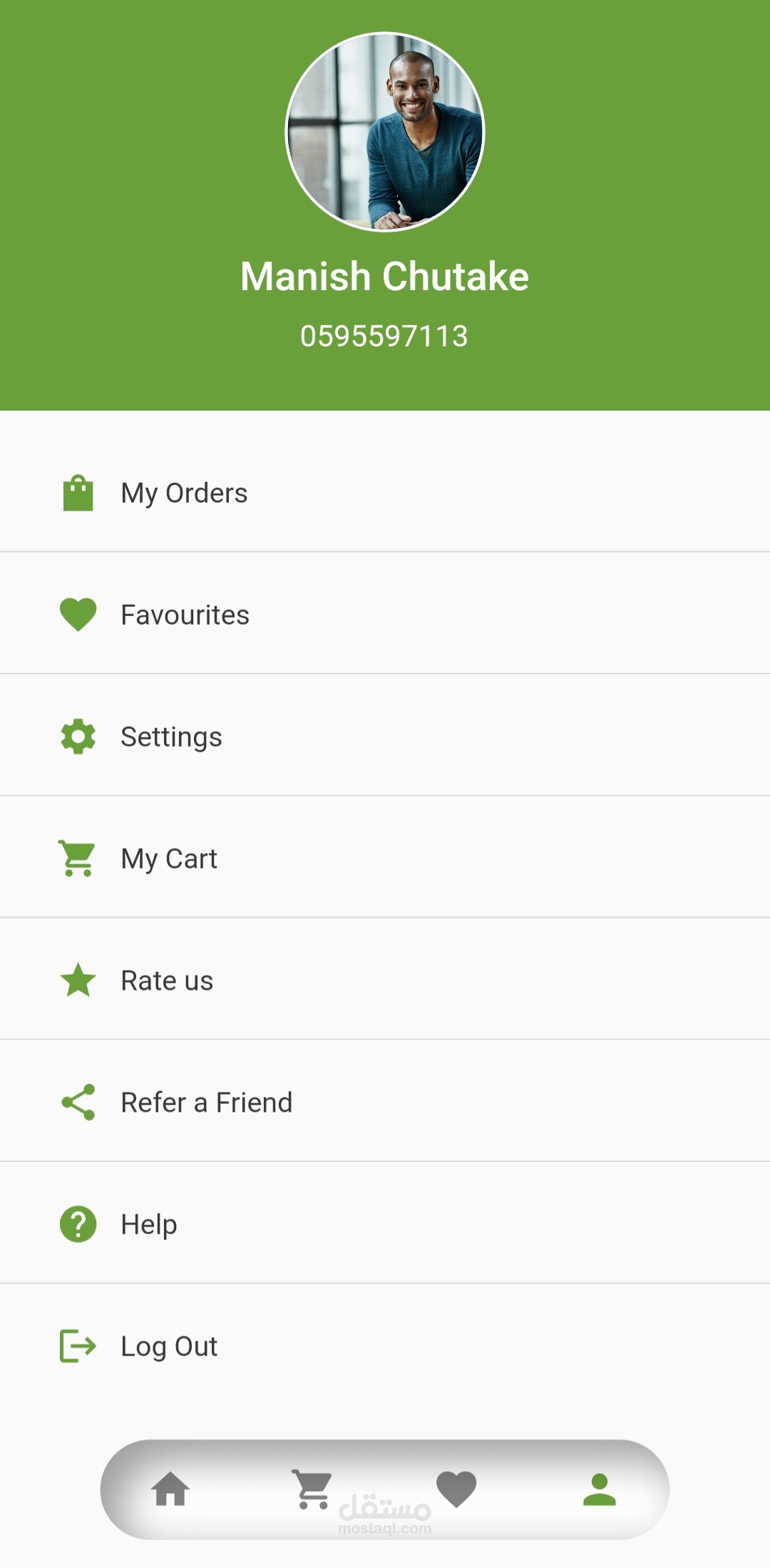Click the share icon for referrals
The width and height of the screenshot is (770, 1568).
78,1102
